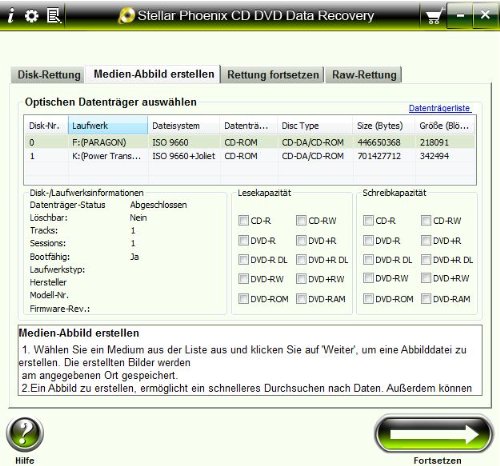Open the Datenträgerliste link
The image size is (500, 466).
click(439, 108)
